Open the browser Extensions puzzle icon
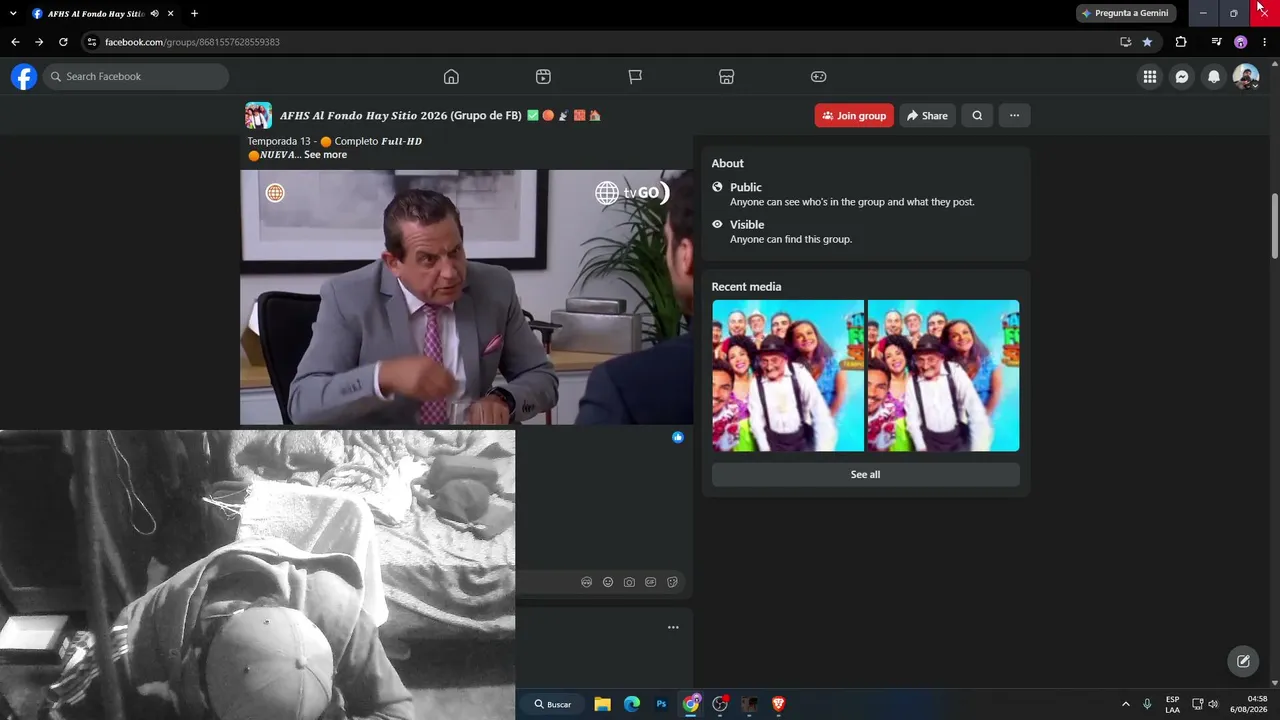 [1181, 42]
